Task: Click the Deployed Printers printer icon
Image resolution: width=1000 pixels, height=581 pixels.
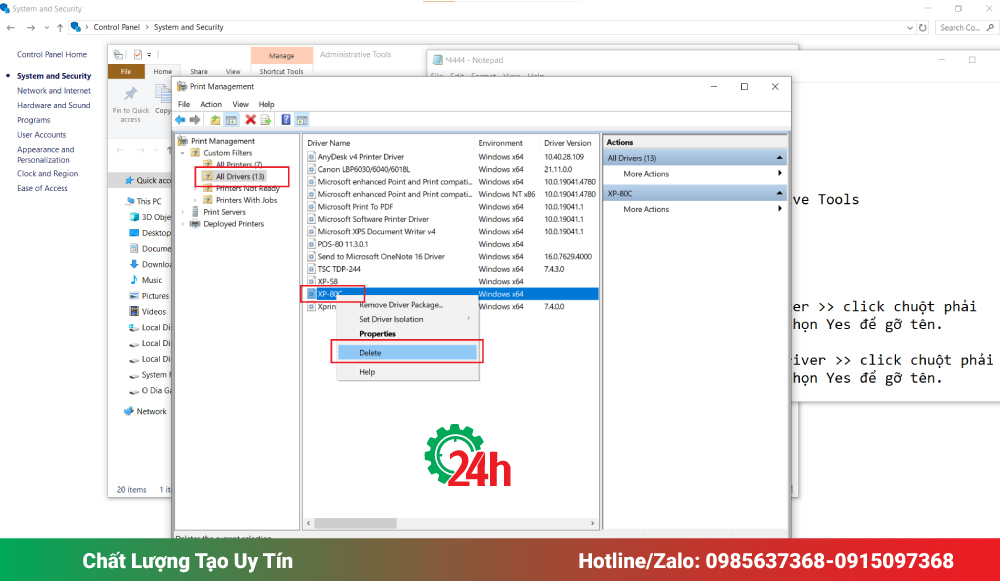Action: (195, 224)
